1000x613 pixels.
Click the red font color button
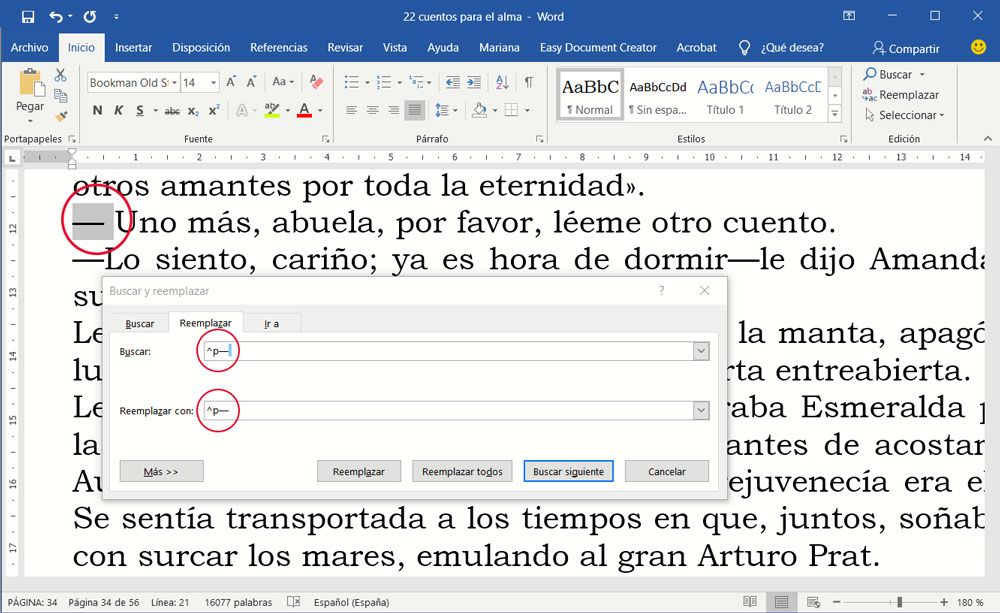tap(305, 110)
